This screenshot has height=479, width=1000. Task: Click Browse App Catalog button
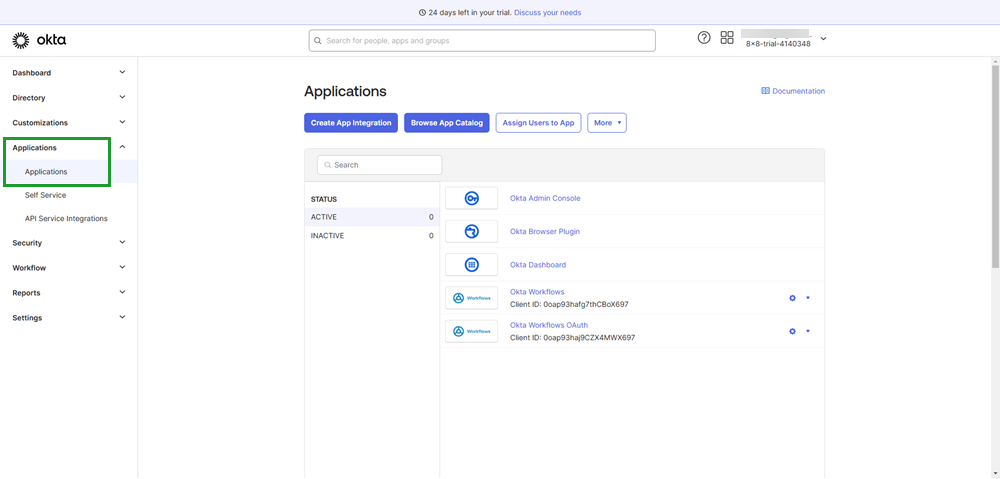[446, 123]
